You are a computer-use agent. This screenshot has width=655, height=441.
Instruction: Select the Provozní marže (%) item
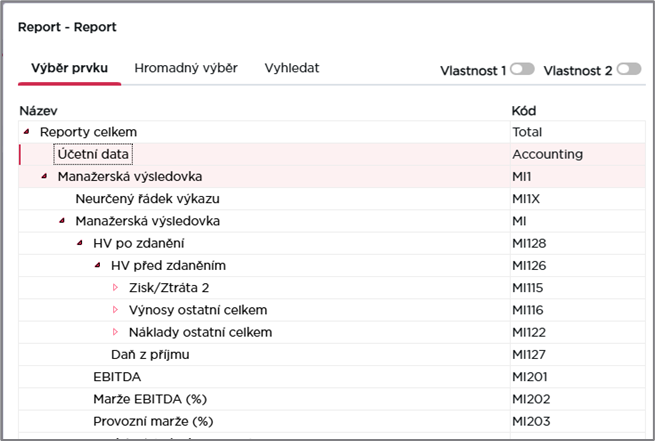pos(153,421)
